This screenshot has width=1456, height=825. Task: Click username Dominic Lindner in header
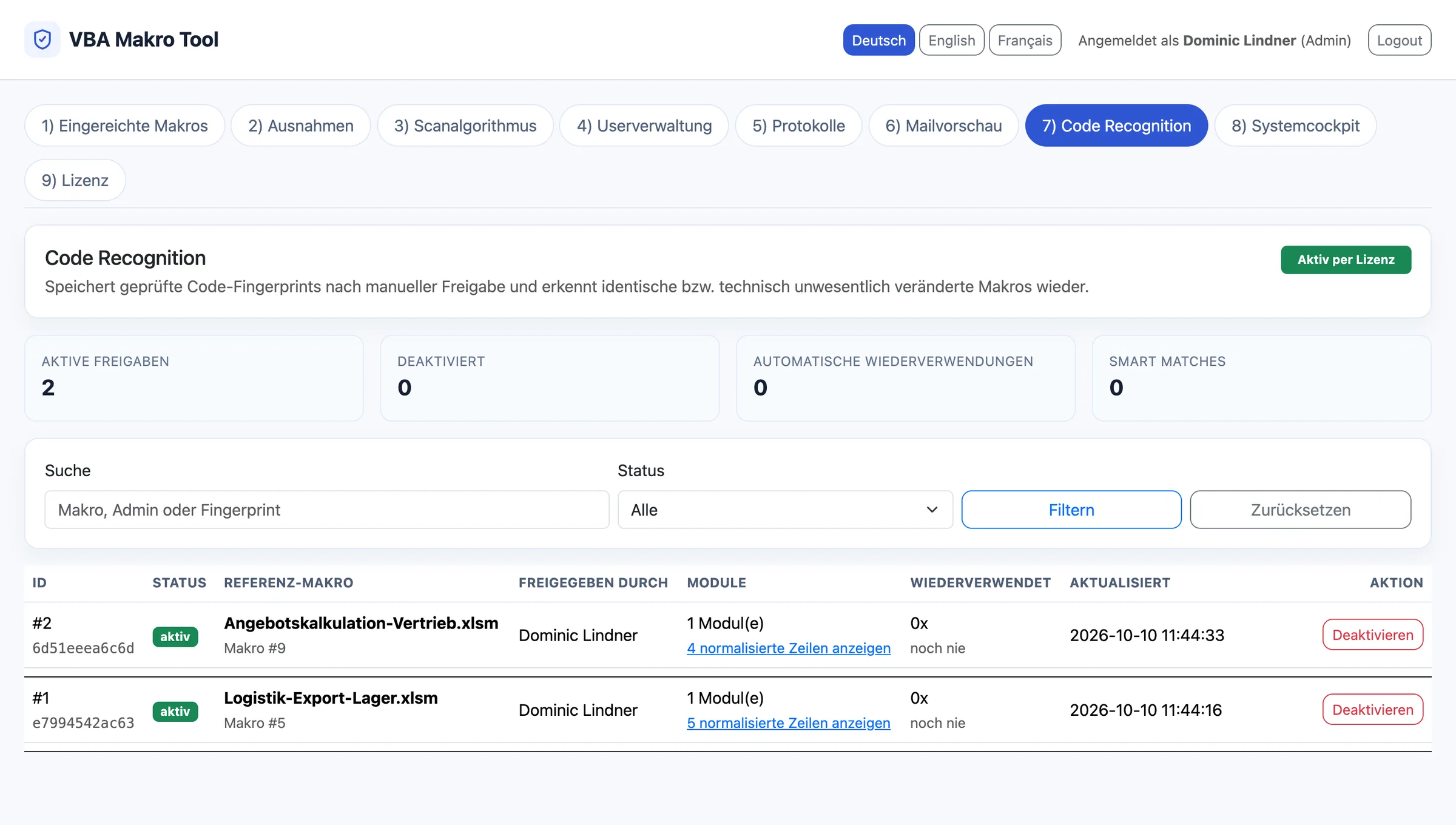click(x=1239, y=40)
